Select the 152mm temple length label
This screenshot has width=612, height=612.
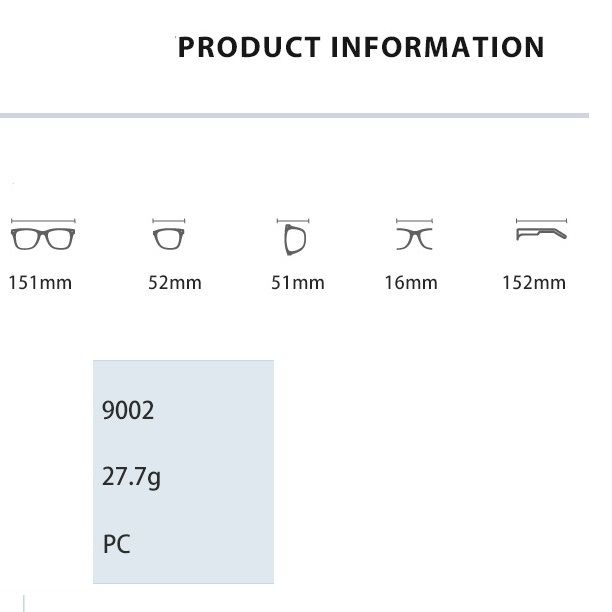click(534, 283)
